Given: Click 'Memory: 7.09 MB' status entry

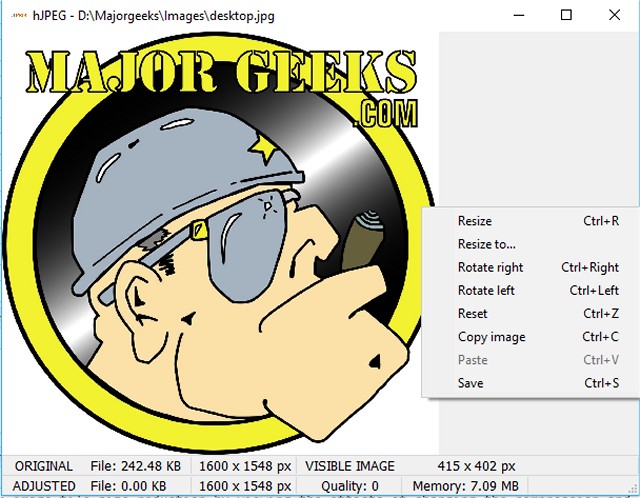Looking at the screenshot, I should coord(465,486).
